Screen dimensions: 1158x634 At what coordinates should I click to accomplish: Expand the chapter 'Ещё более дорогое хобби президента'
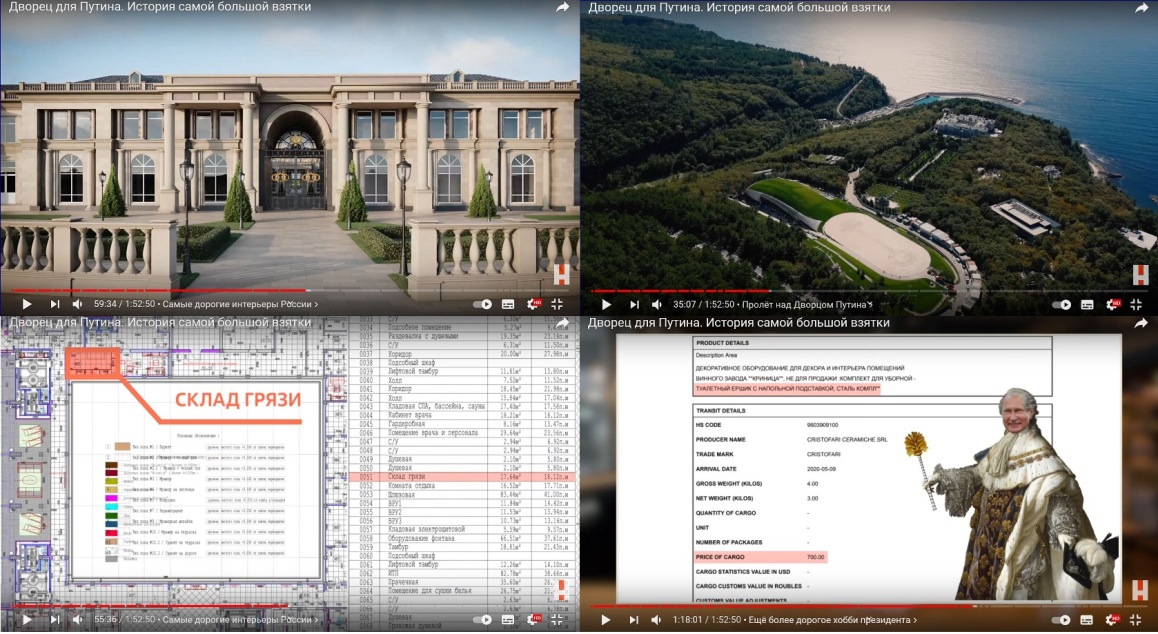point(832,620)
